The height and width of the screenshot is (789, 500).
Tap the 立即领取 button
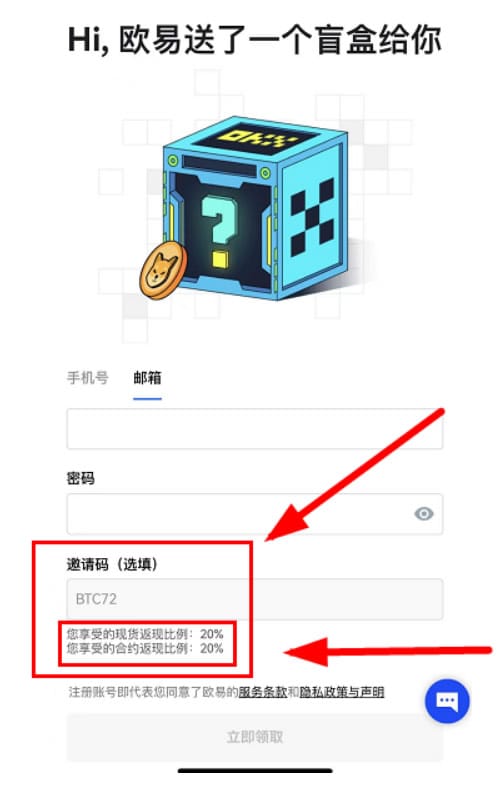tap(255, 737)
